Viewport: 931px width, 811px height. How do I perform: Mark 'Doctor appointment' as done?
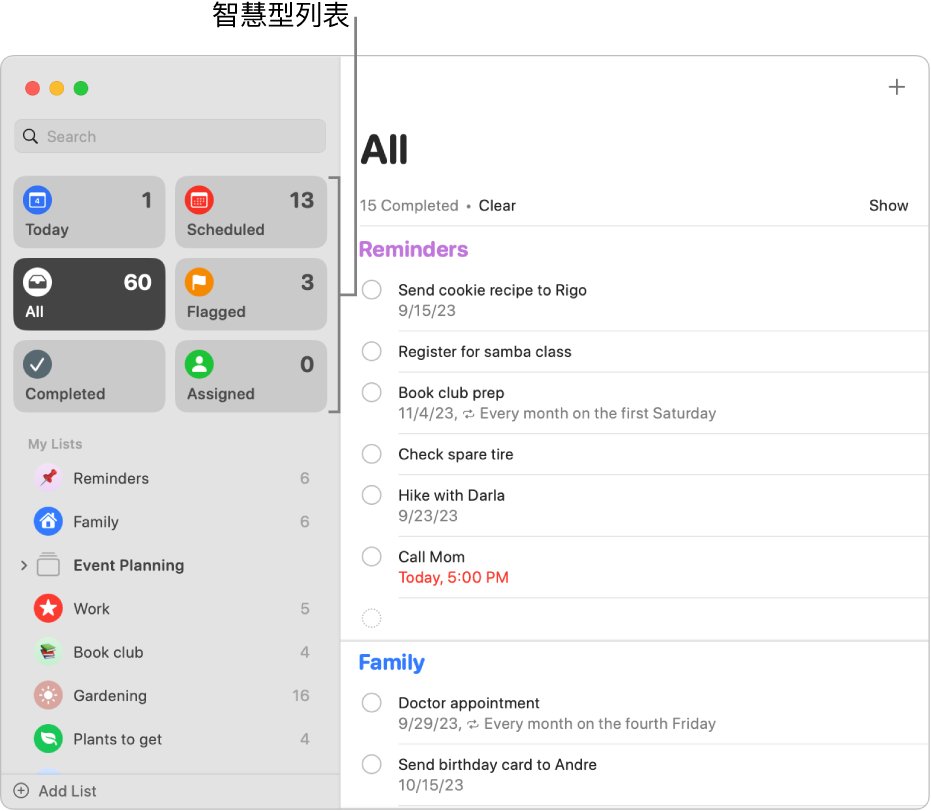(372, 703)
